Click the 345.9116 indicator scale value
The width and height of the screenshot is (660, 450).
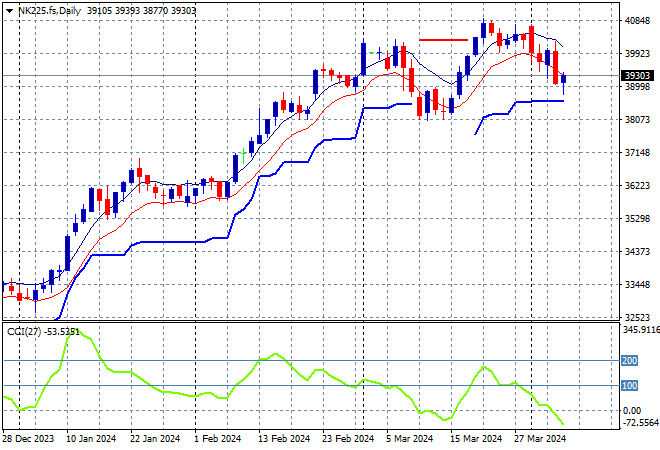point(641,330)
